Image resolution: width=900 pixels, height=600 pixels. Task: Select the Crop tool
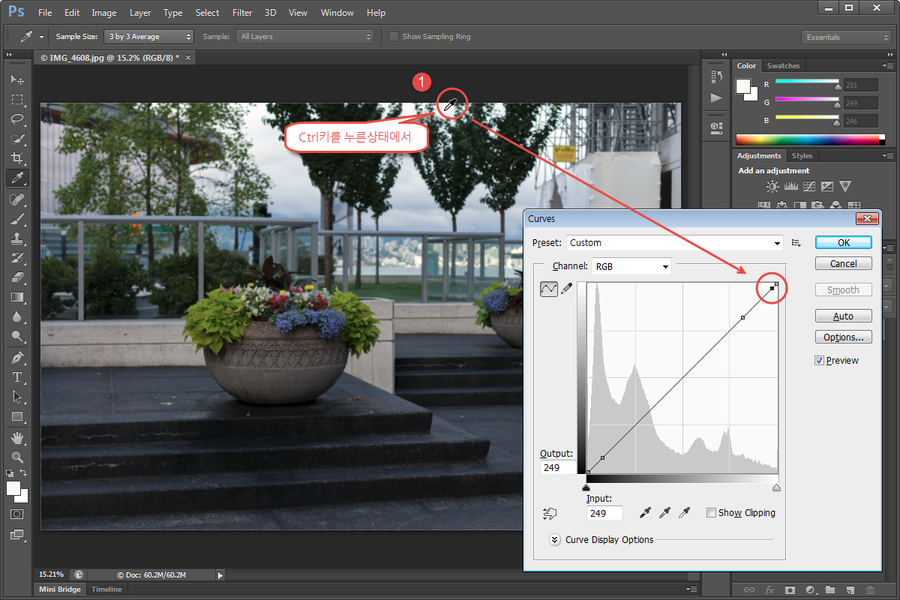click(x=17, y=158)
